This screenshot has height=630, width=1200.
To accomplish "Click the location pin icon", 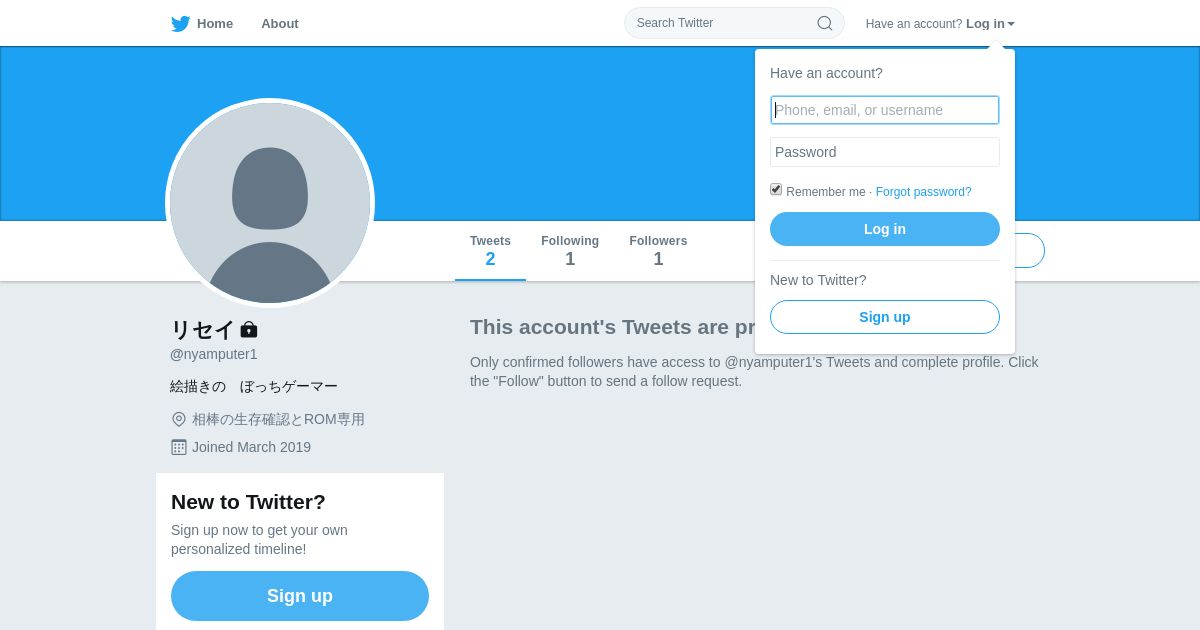I will (179, 420).
